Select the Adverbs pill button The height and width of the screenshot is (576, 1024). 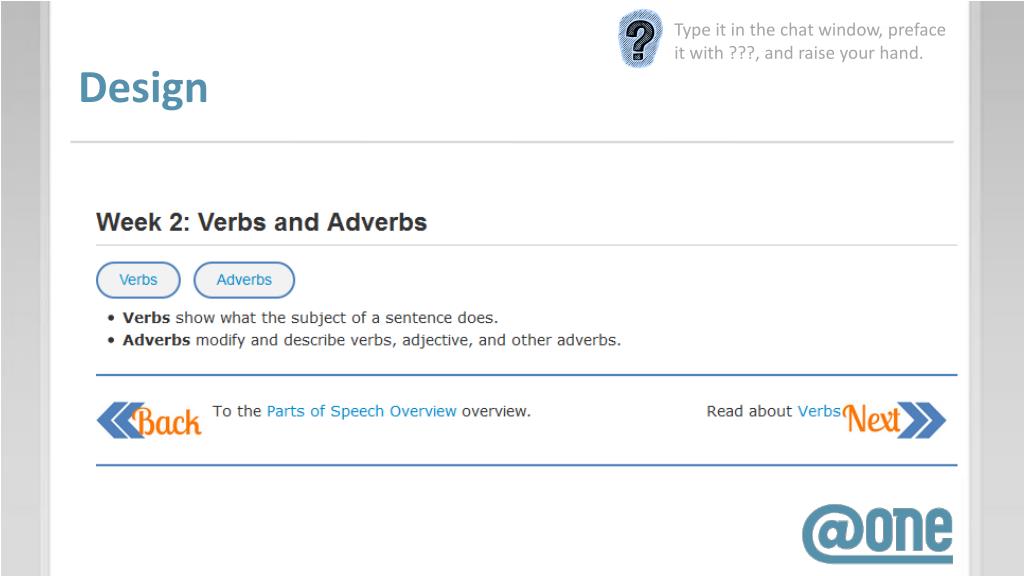pyautogui.click(x=244, y=280)
